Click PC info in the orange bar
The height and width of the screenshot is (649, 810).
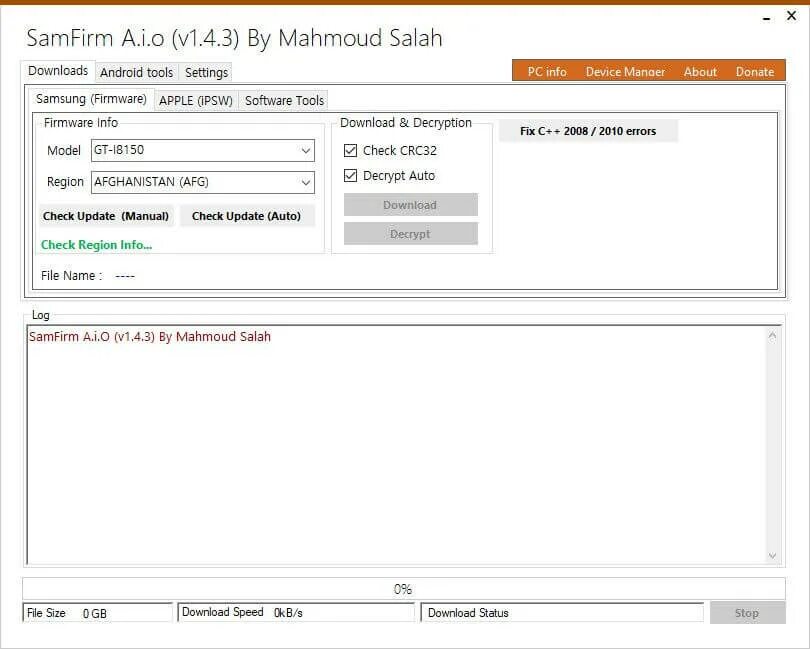point(547,72)
